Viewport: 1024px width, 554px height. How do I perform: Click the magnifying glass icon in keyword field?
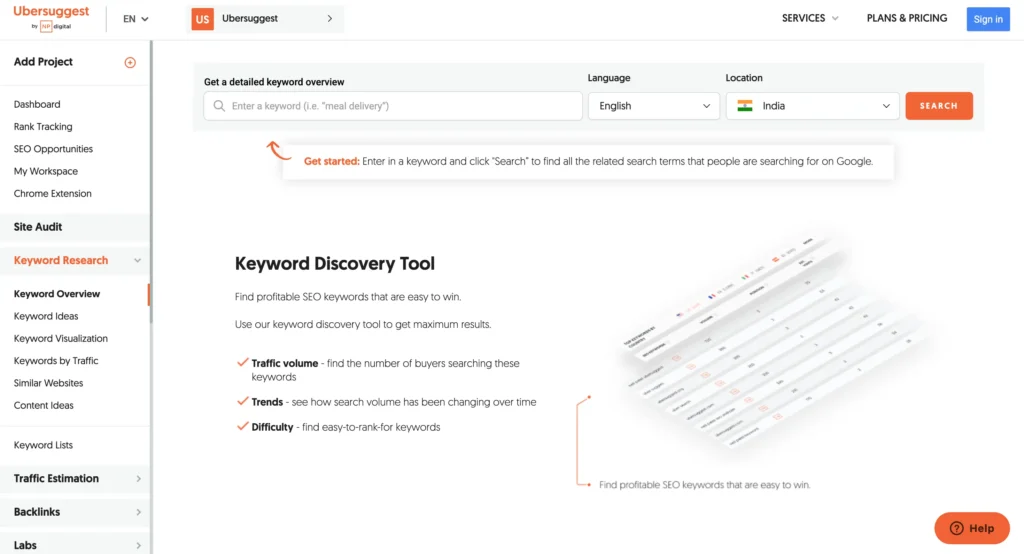219,106
